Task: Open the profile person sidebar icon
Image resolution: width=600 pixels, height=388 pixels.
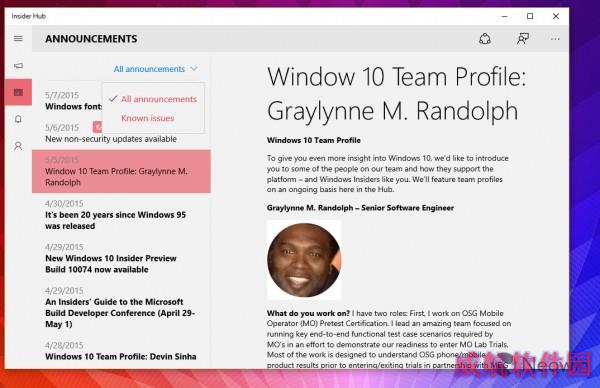Action: [x=18, y=146]
